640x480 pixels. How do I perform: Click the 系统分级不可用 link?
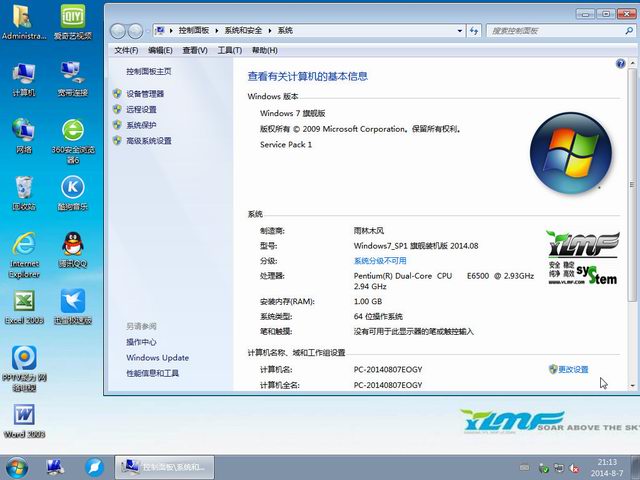click(x=380, y=261)
